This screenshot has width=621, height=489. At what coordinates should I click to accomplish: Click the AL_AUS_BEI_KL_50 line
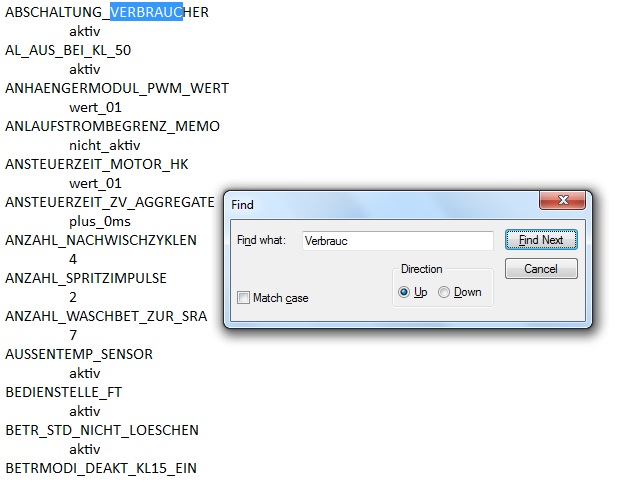coord(68,50)
